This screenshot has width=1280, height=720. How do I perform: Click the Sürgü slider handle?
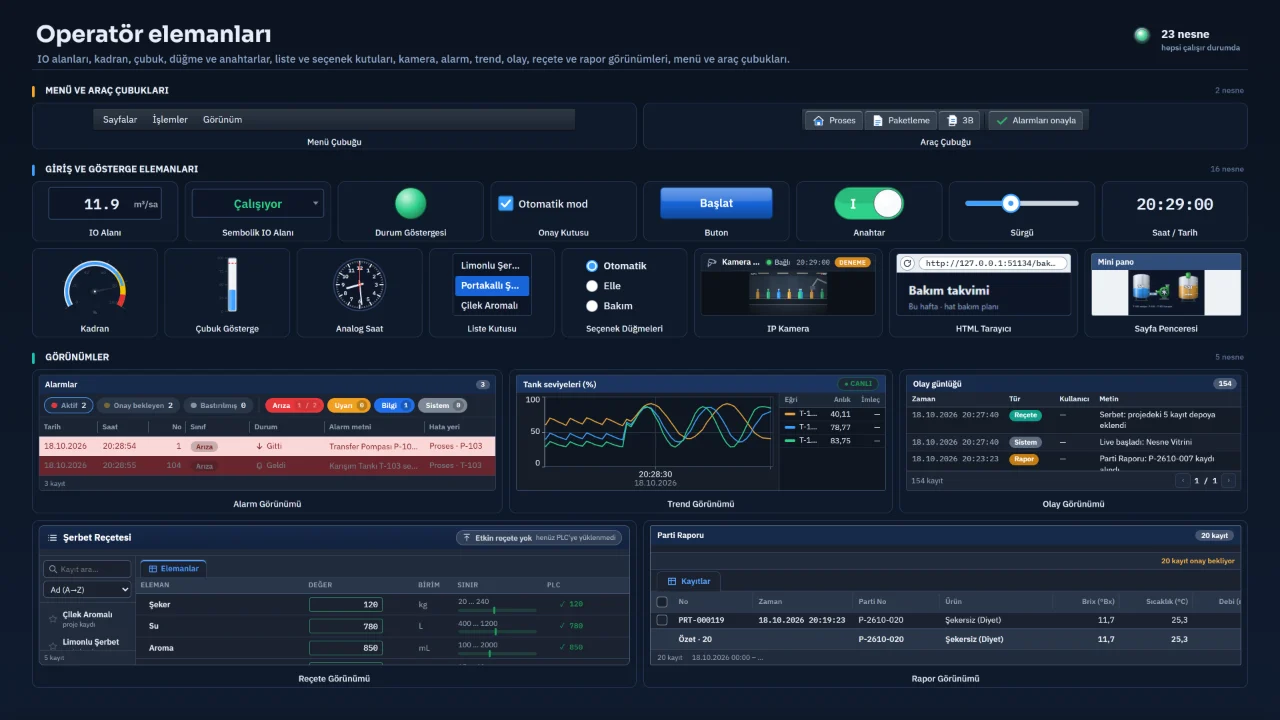click(x=1011, y=203)
